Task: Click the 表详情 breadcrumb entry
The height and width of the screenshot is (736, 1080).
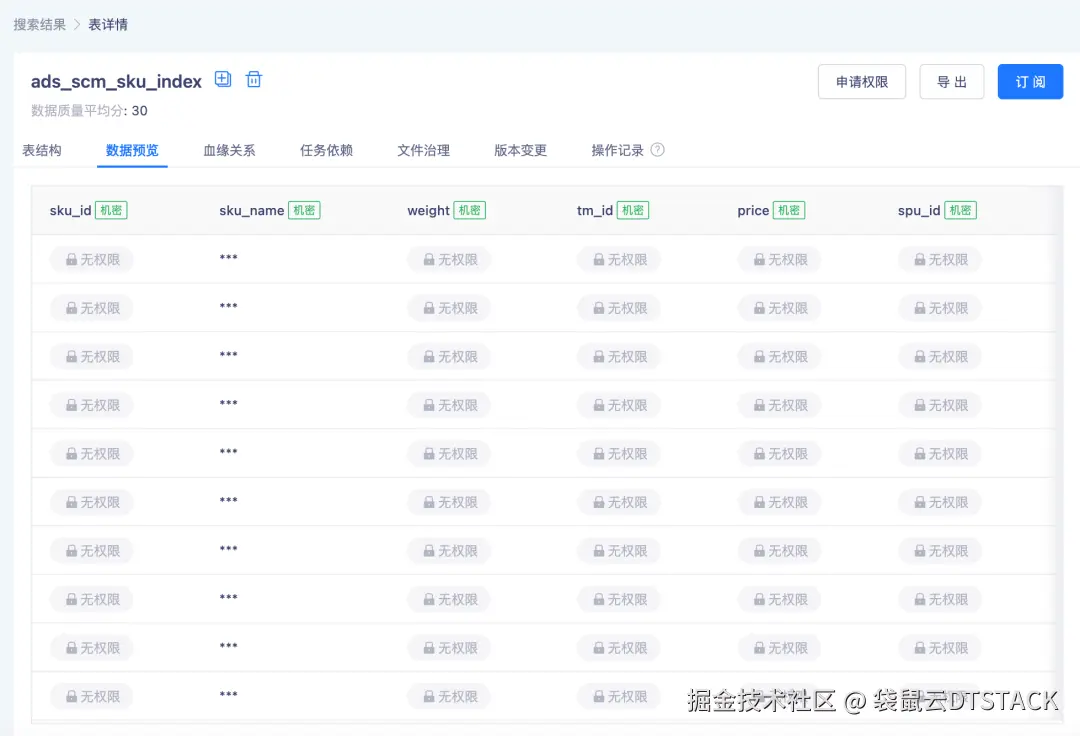Action: 106,23
